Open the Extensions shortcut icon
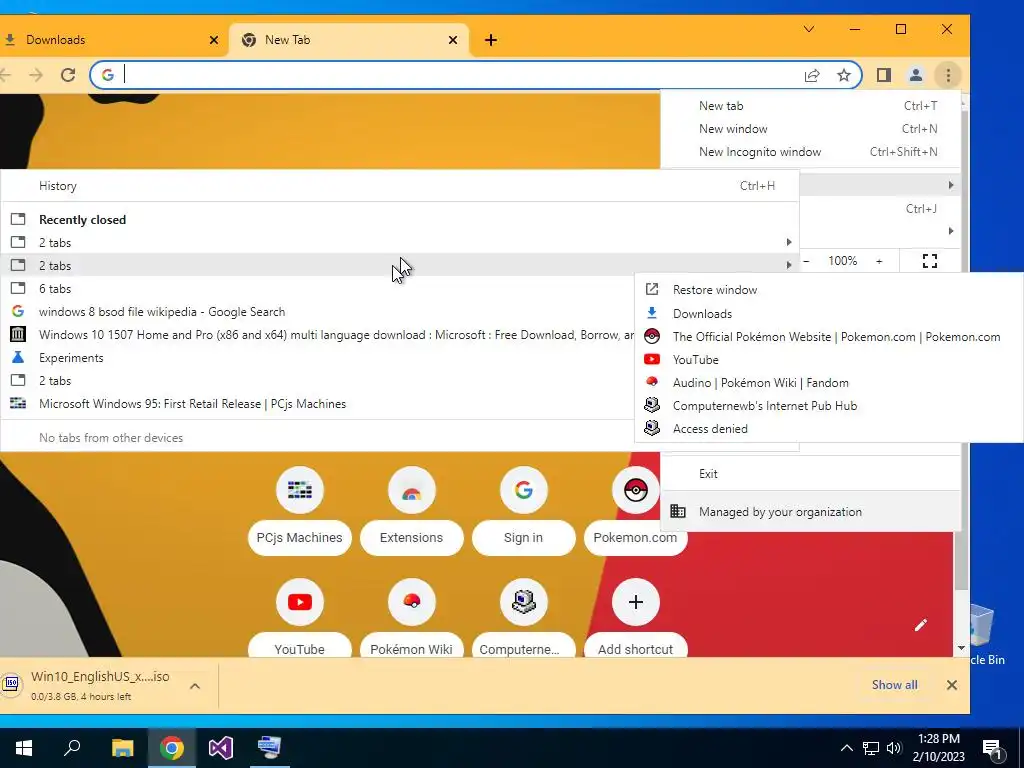Screen dimensions: 1024x768 click(411, 490)
